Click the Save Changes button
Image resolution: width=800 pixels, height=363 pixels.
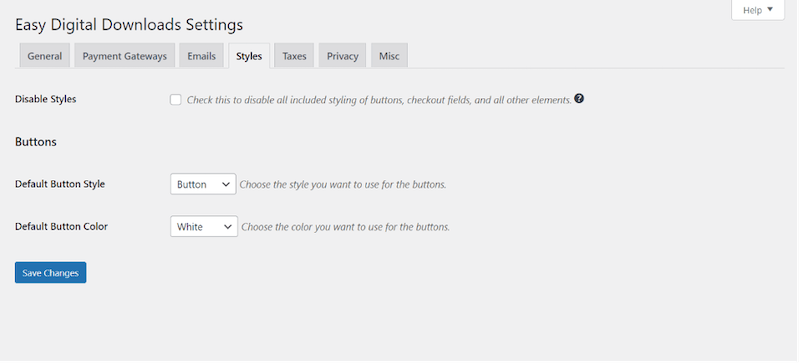click(51, 273)
